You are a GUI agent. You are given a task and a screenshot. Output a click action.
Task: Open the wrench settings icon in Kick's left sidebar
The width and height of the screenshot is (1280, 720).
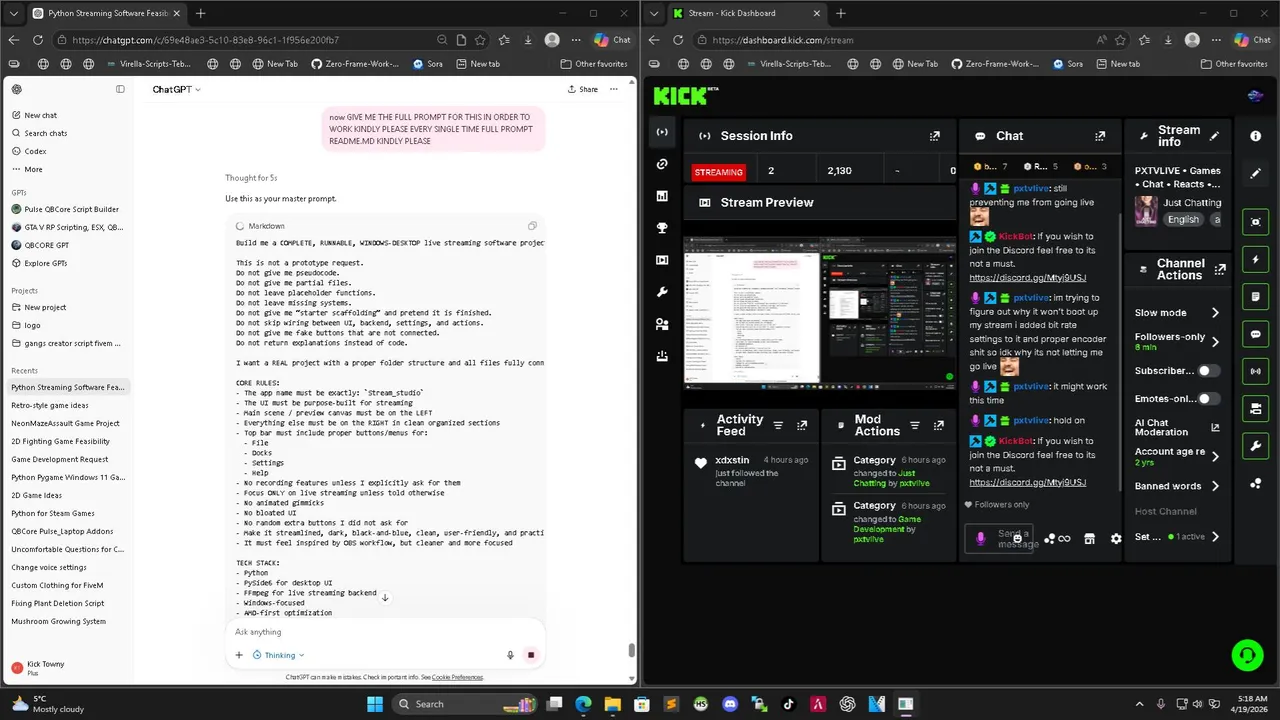pyautogui.click(x=662, y=292)
